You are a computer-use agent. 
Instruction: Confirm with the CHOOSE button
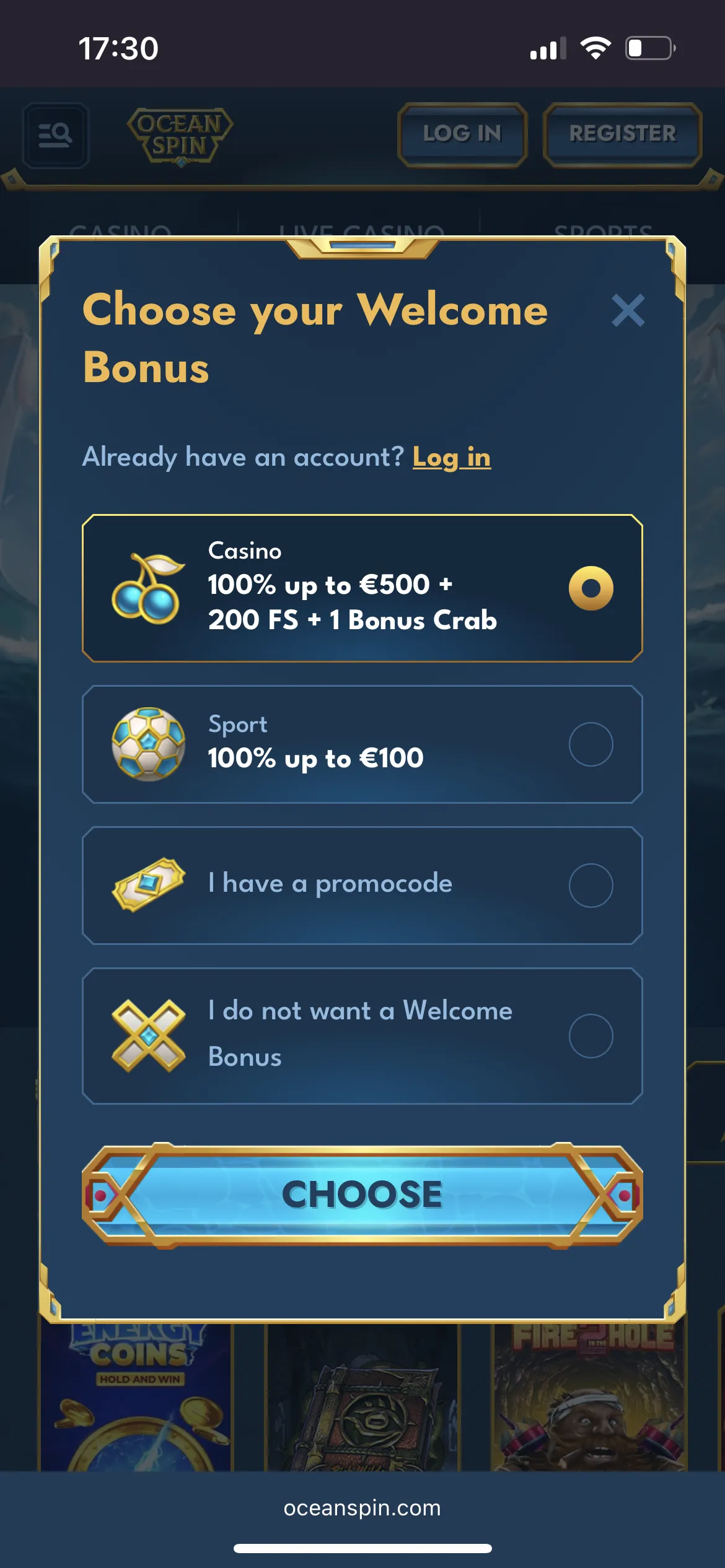pos(362,1195)
